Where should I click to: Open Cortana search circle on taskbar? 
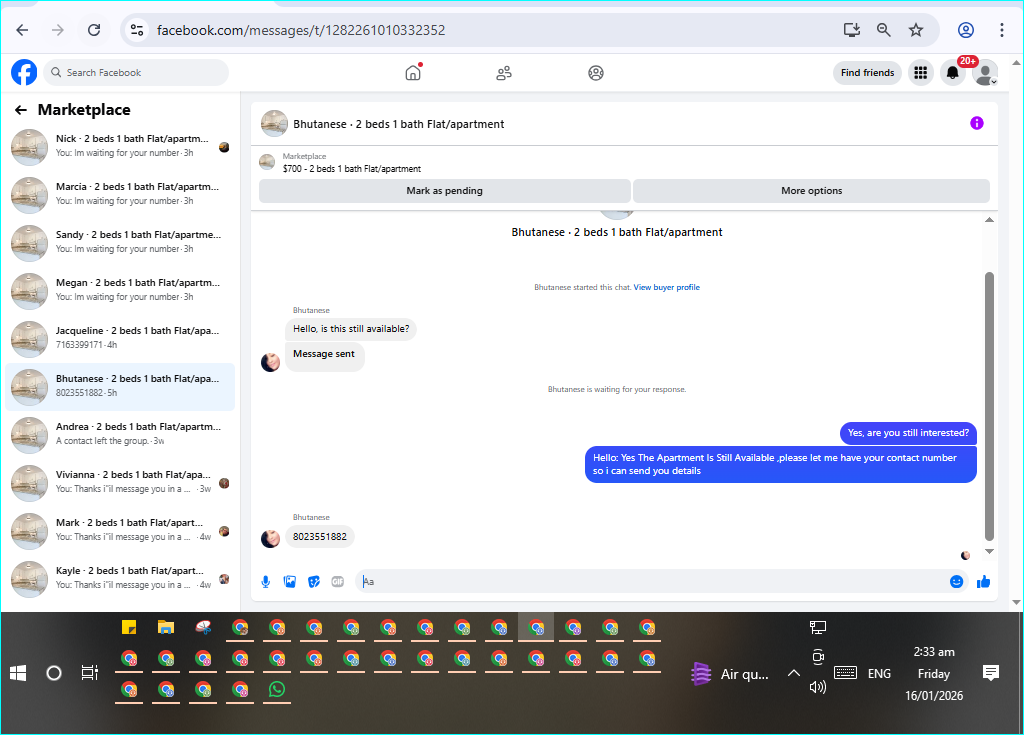[54, 673]
